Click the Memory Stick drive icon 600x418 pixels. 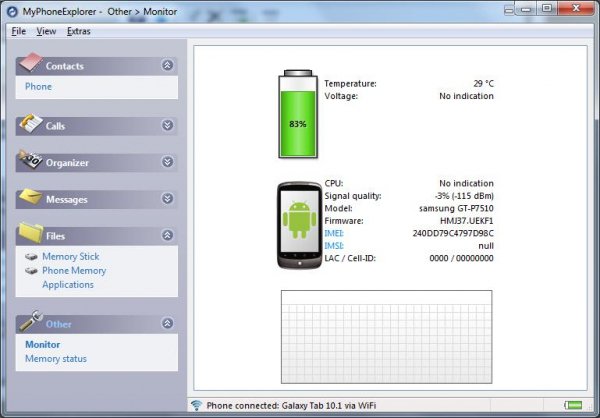pyautogui.click(x=31, y=256)
